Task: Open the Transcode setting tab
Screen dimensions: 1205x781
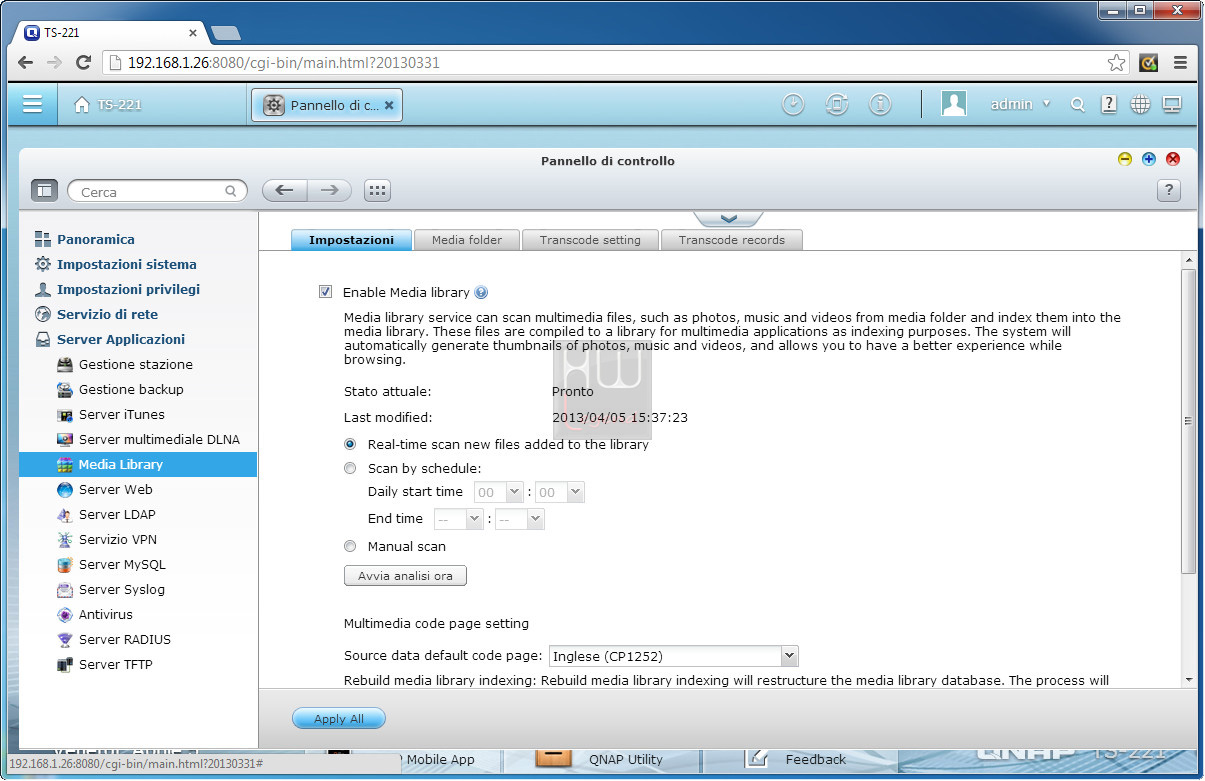Action: click(x=590, y=240)
